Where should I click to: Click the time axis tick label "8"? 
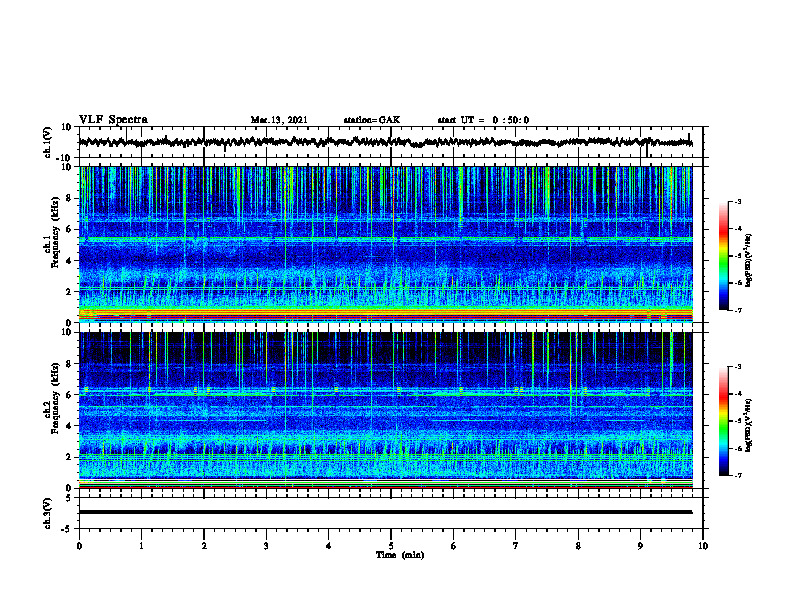coord(578,546)
